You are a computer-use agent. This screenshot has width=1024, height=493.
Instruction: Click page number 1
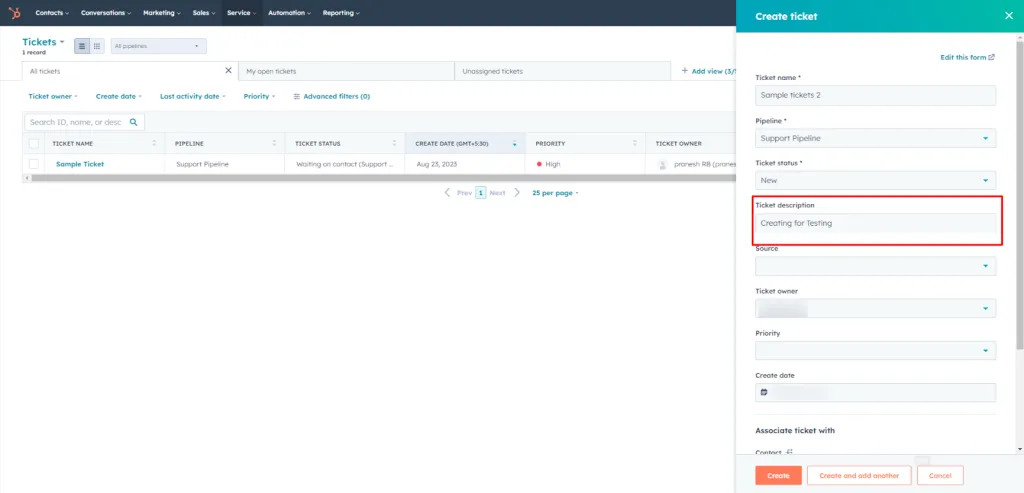481,193
